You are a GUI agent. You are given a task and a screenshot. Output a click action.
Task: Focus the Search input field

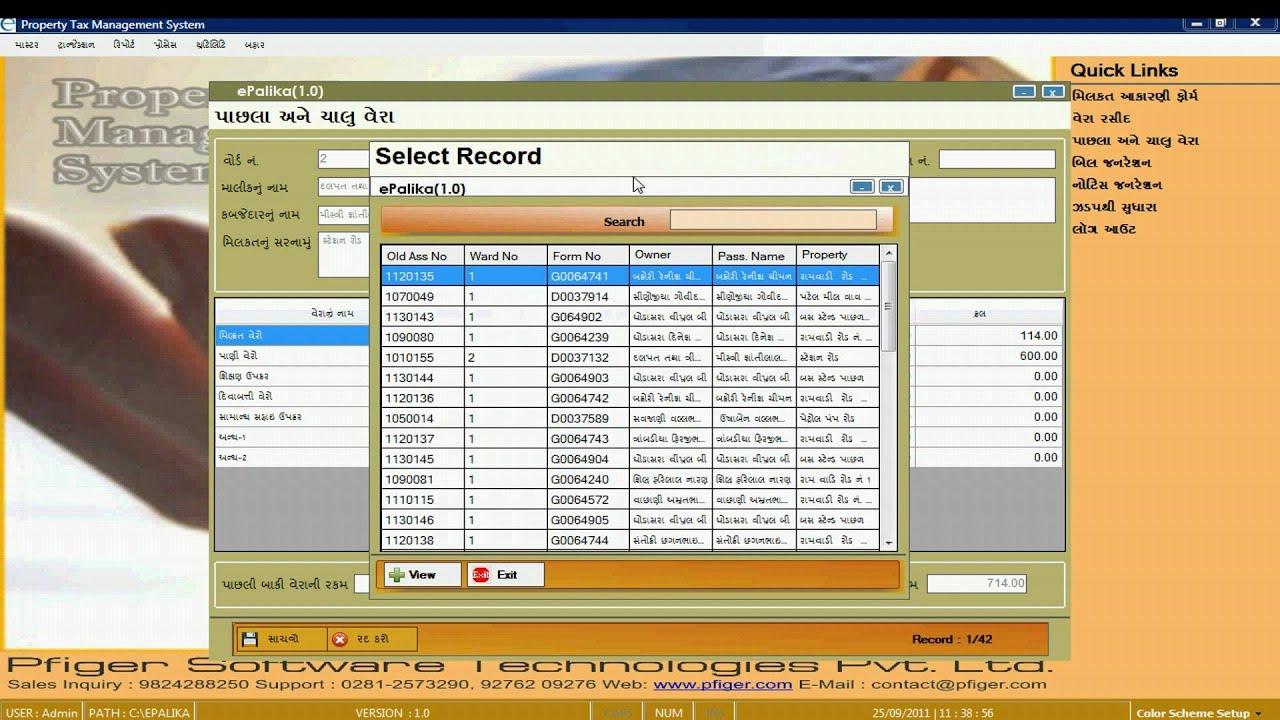[773, 220]
